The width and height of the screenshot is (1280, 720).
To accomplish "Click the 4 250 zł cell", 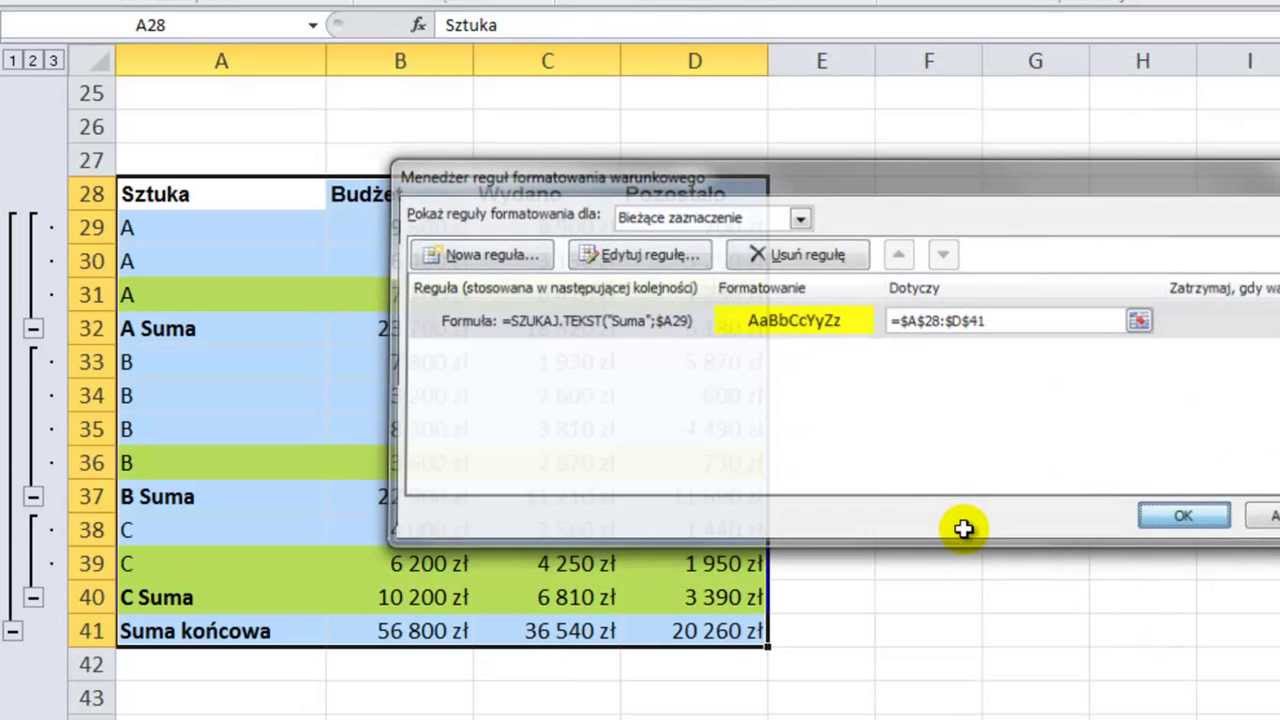I will pyautogui.click(x=547, y=564).
